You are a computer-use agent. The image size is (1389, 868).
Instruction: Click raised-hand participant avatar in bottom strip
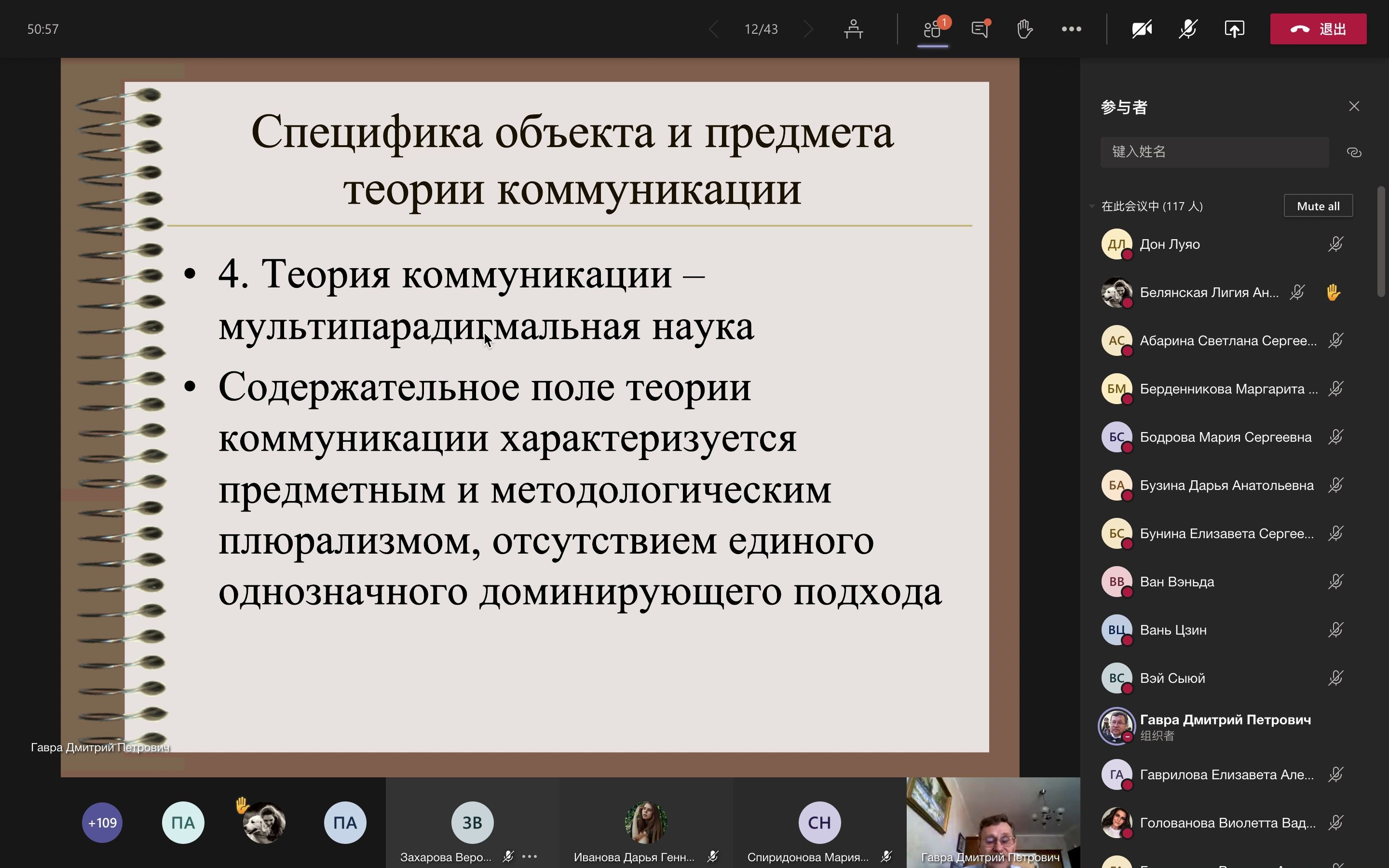[x=264, y=823]
